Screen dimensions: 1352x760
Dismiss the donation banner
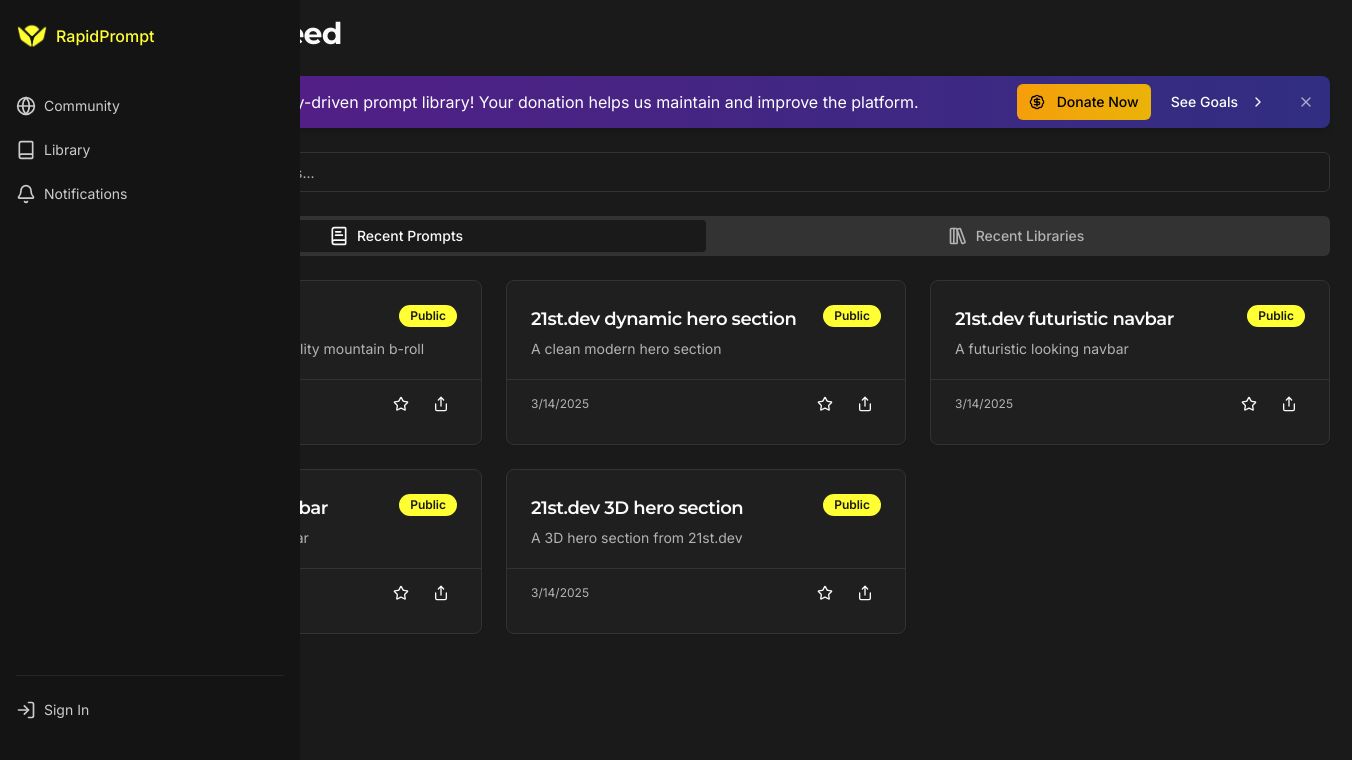click(x=1306, y=102)
